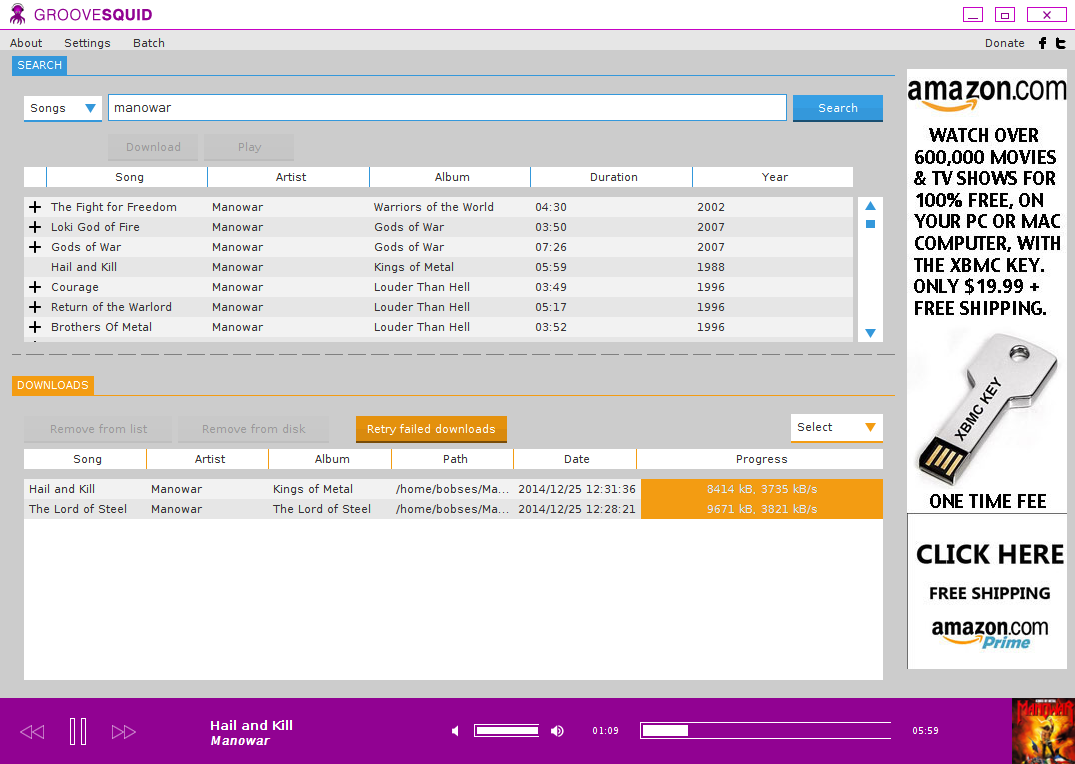Image resolution: width=1075 pixels, height=764 pixels.
Task: Sort search results by Artist column
Action: (x=289, y=177)
